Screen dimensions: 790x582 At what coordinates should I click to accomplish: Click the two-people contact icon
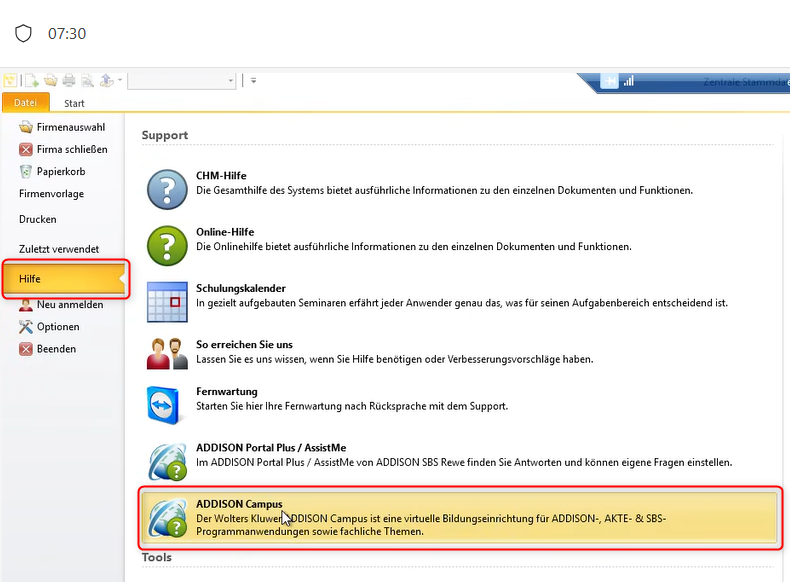pyautogui.click(x=167, y=354)
